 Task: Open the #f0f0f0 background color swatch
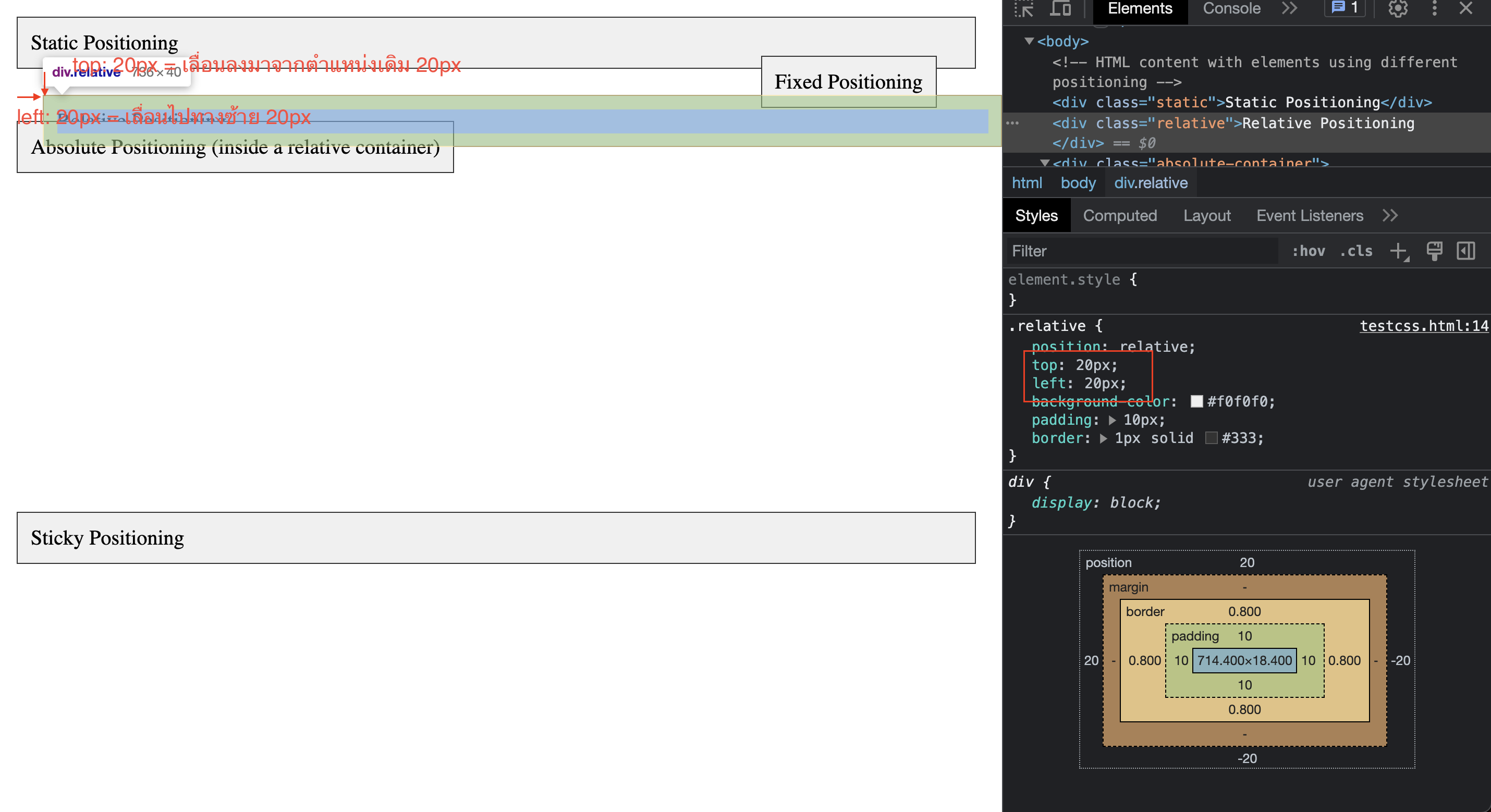pyautogui.click(x=1196, y=402)
